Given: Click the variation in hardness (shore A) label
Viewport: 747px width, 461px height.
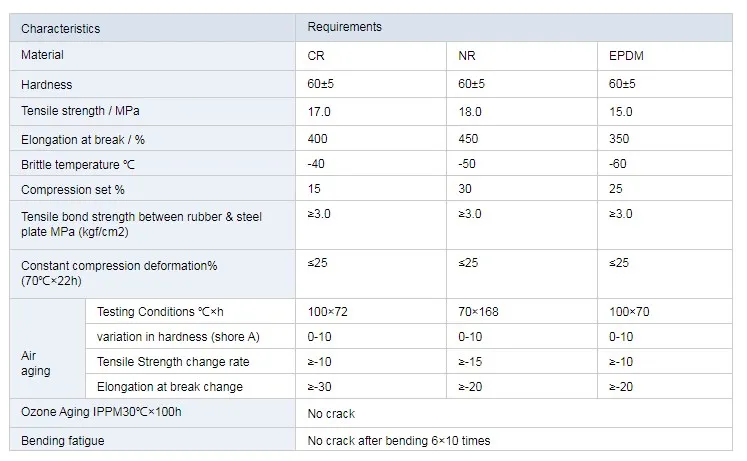Looking at the screenshot, I should 174,336.
